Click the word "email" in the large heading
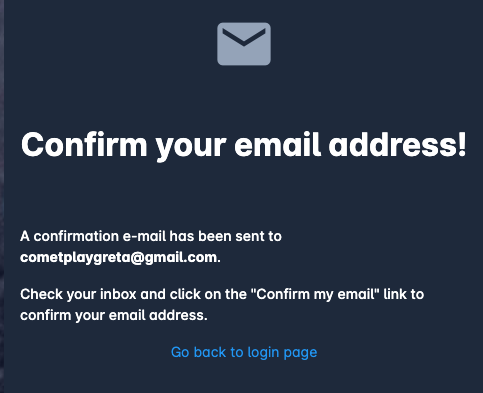Screen dimensions: 483x393 (278, 144)
